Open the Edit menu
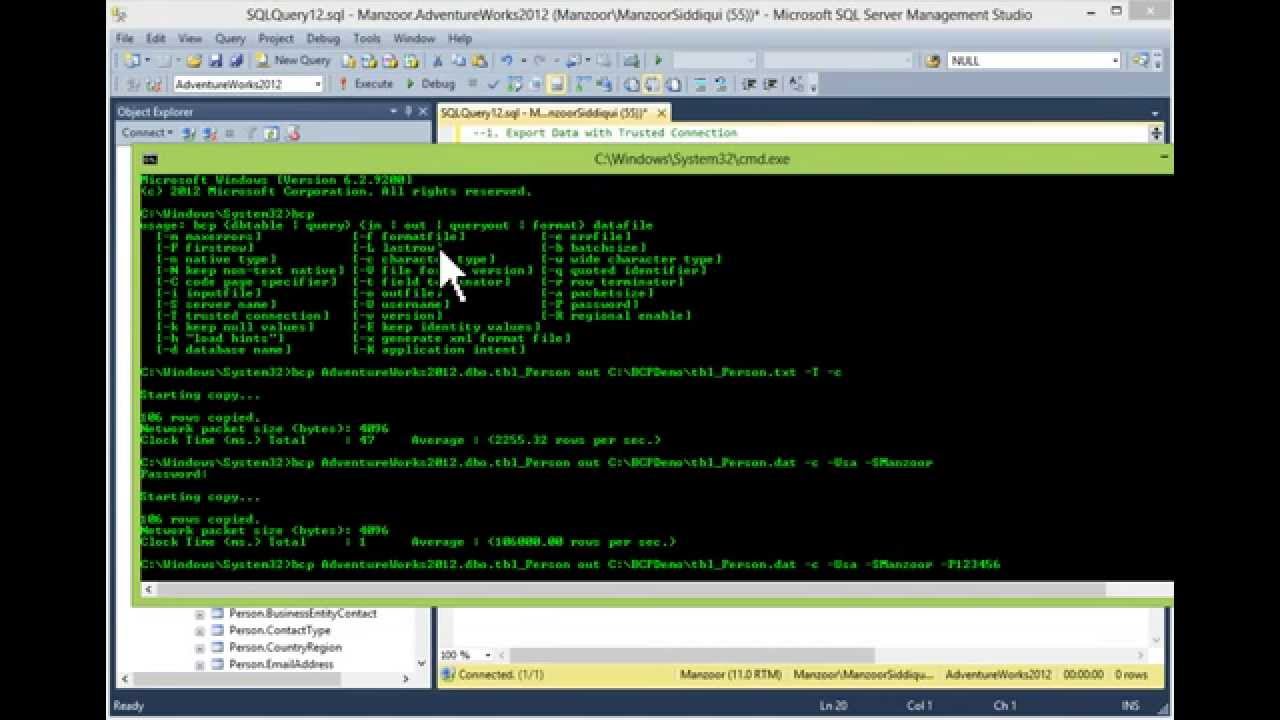 coord(156,38)
